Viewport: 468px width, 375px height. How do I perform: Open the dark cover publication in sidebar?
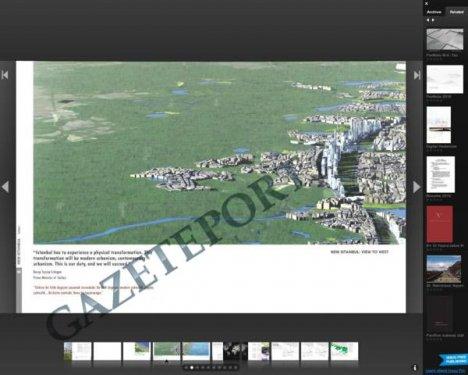coord(440,314)
